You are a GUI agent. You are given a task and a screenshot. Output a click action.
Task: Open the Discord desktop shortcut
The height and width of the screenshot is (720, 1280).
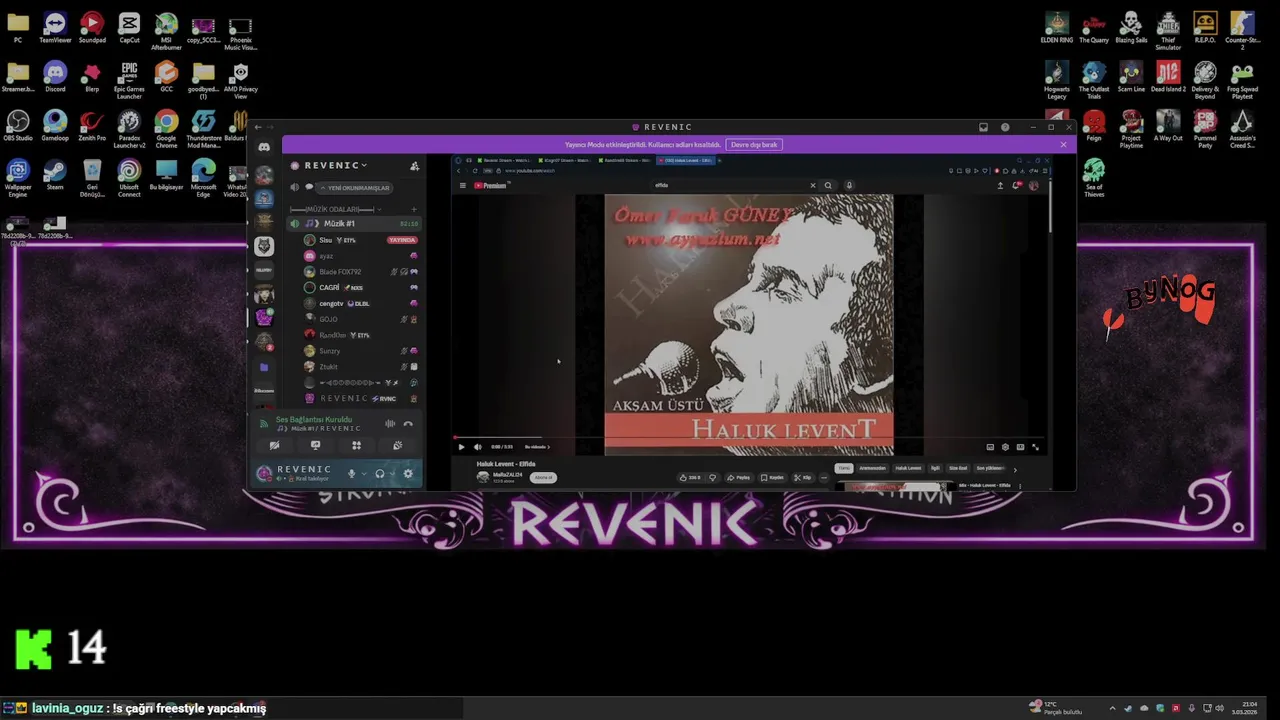pyautogui.click(x=55, y=76)
